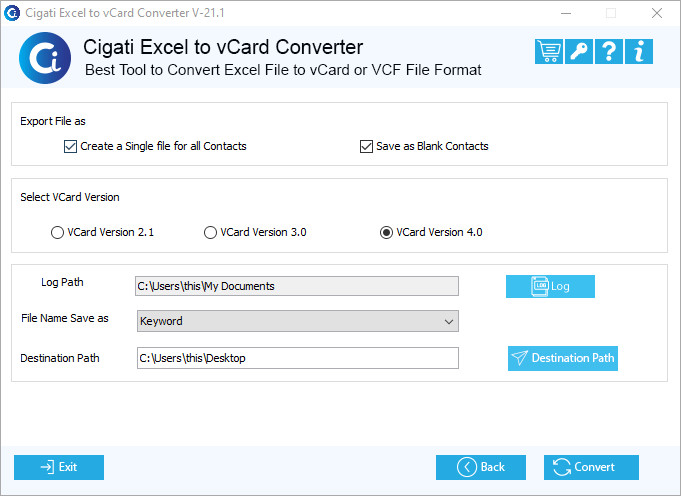Close the converter window
681x496 pixels.
click(x=657, y=13)
